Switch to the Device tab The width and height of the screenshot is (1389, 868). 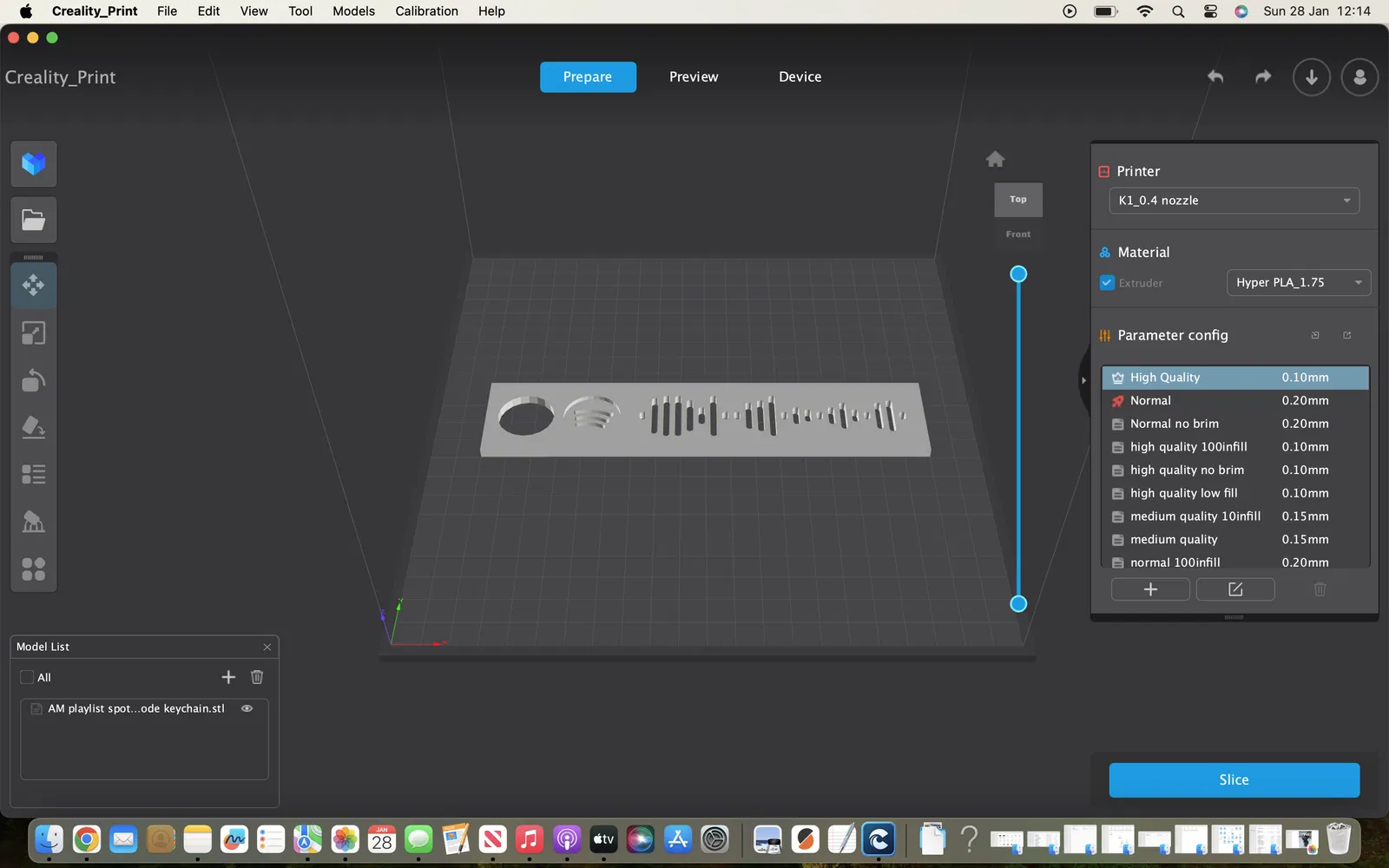[x=800, y=76]
